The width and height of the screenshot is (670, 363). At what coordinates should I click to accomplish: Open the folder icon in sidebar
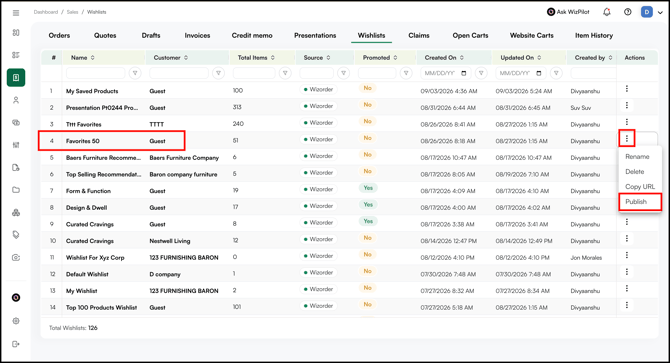[x=16, y=190]
